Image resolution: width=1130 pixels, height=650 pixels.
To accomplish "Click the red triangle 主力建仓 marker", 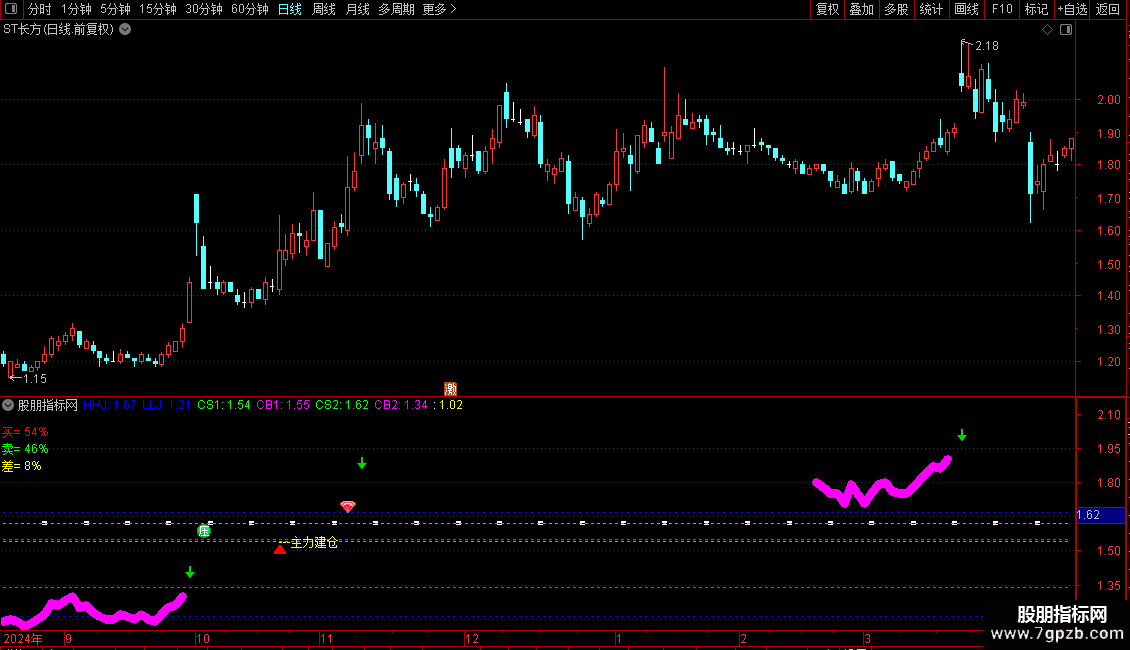I will tap(280, 549).
